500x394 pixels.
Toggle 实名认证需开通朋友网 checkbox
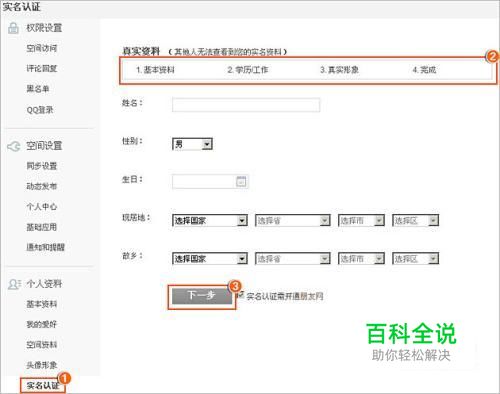[x=240, y=295]
